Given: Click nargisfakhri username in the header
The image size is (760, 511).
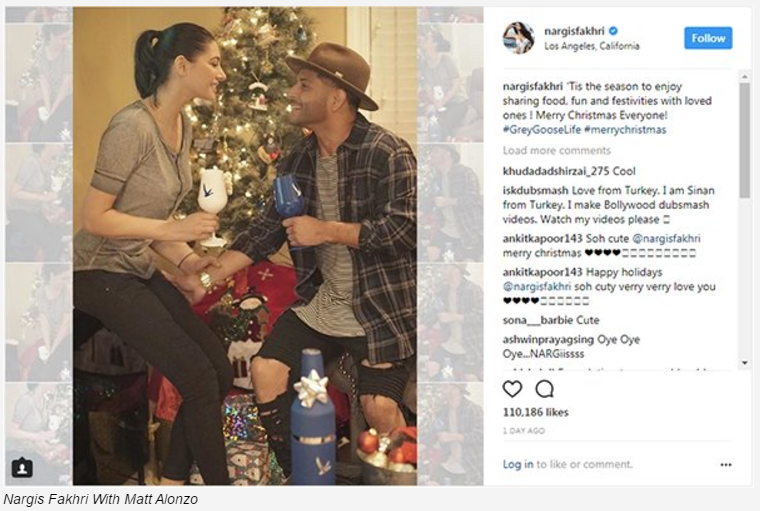Looking at the screenshot, I should [x=574, y=31].
